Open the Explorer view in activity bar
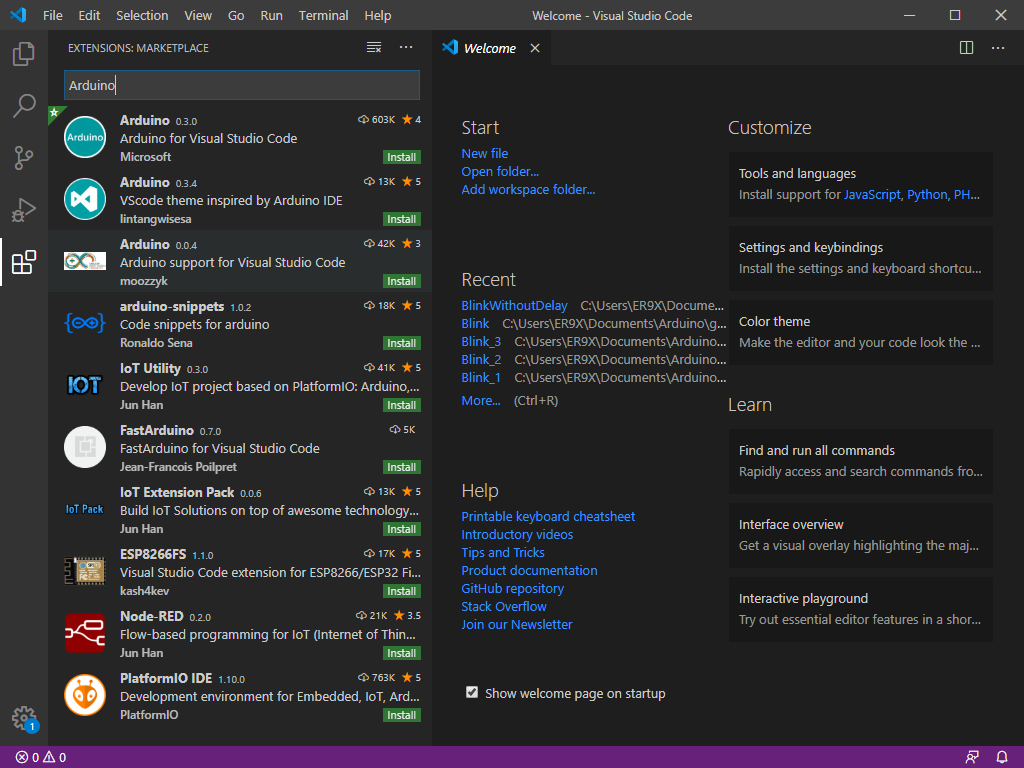This screenshot has height=768, width=1024. point(24,54)
